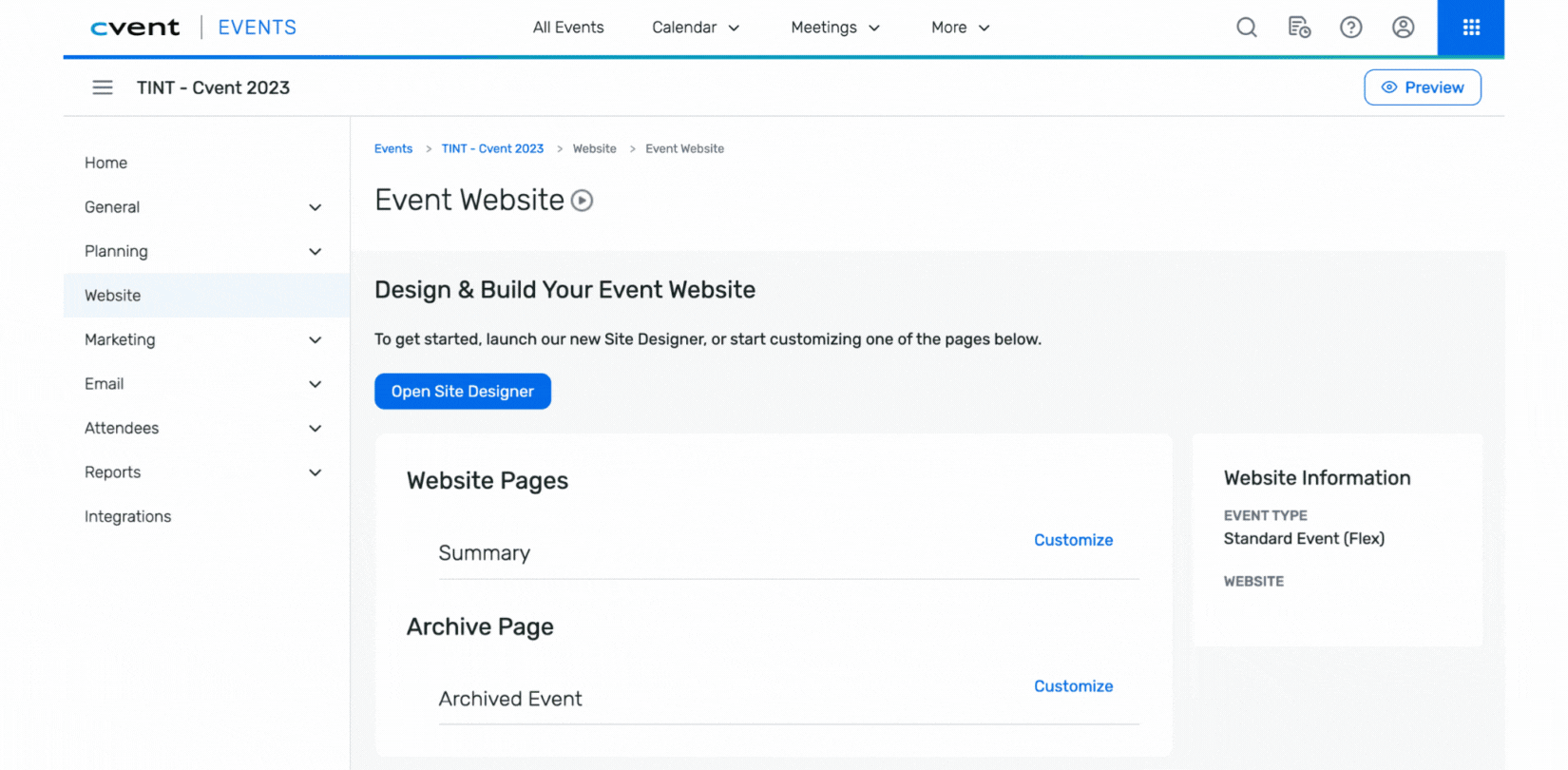Viewport: 1568px width, 770px height.
Task: Click the Event Website breadcrumb text
Action: click(x=684, y=149)
